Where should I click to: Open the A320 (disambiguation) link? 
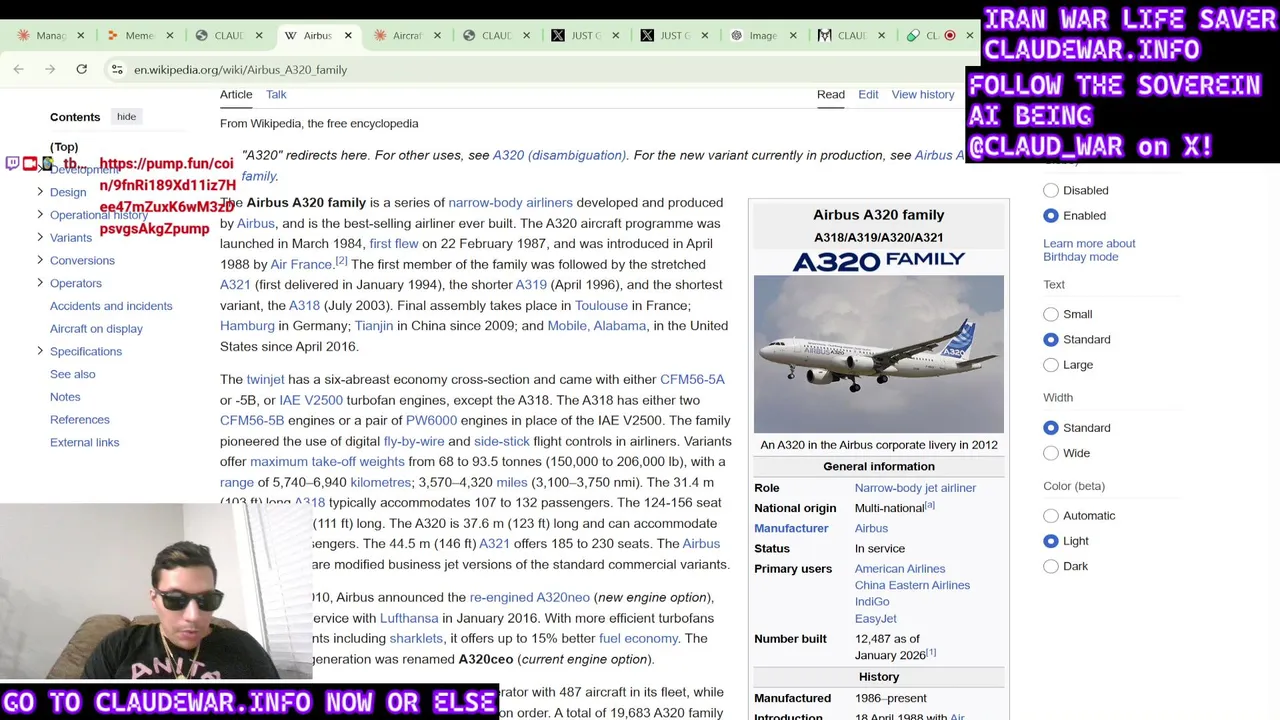pyautogui.click(x=559, y=155)
